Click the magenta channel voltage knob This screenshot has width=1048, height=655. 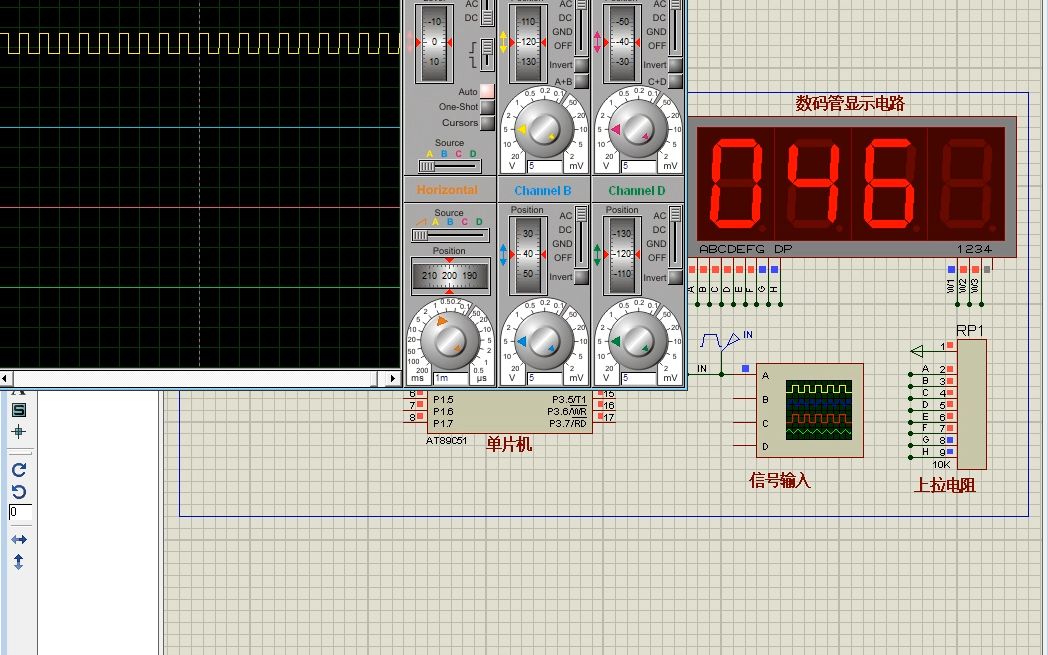[638, 129]
